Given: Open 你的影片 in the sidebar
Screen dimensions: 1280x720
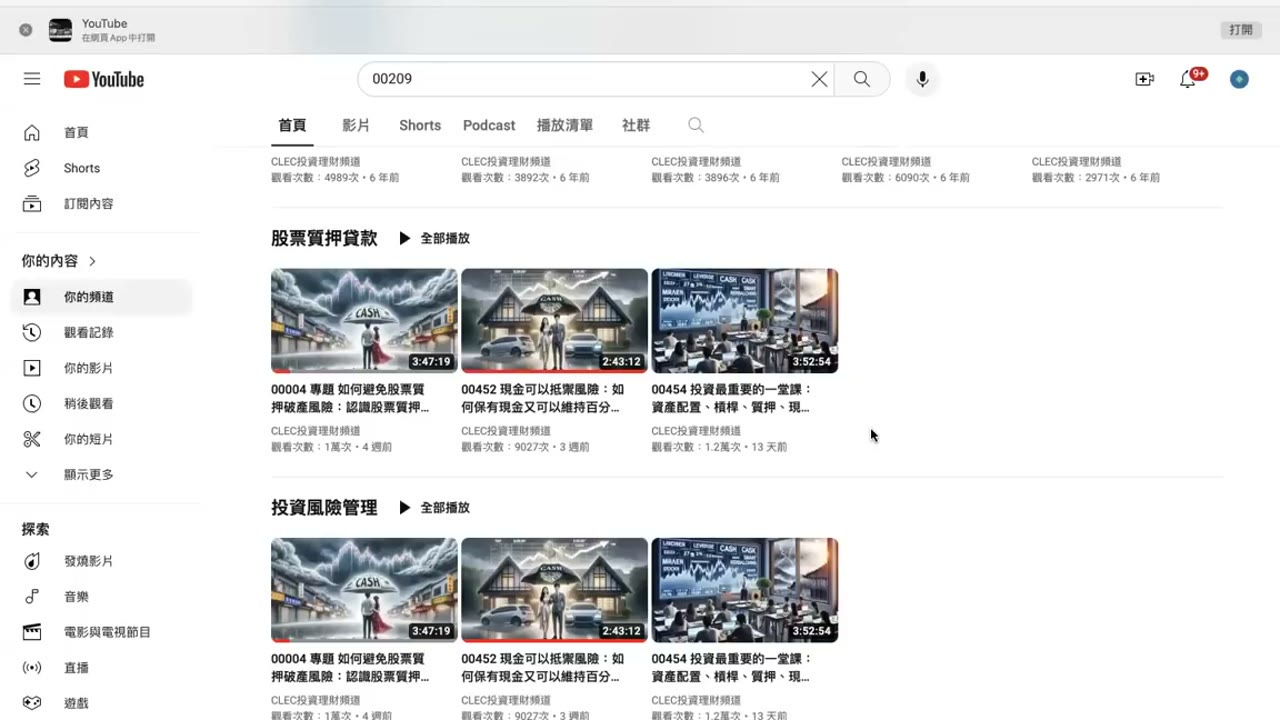Looking at the screenshot, I should coord(101,368).
